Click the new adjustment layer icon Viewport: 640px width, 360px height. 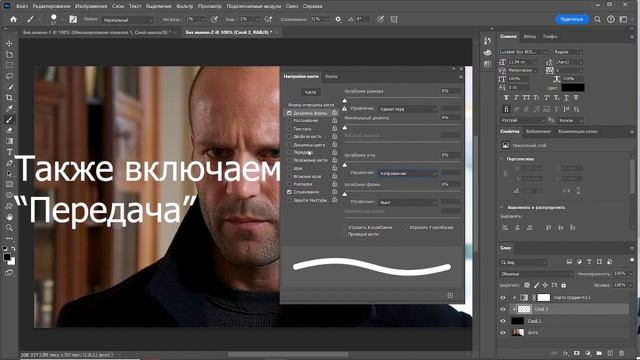pos(588,353)
